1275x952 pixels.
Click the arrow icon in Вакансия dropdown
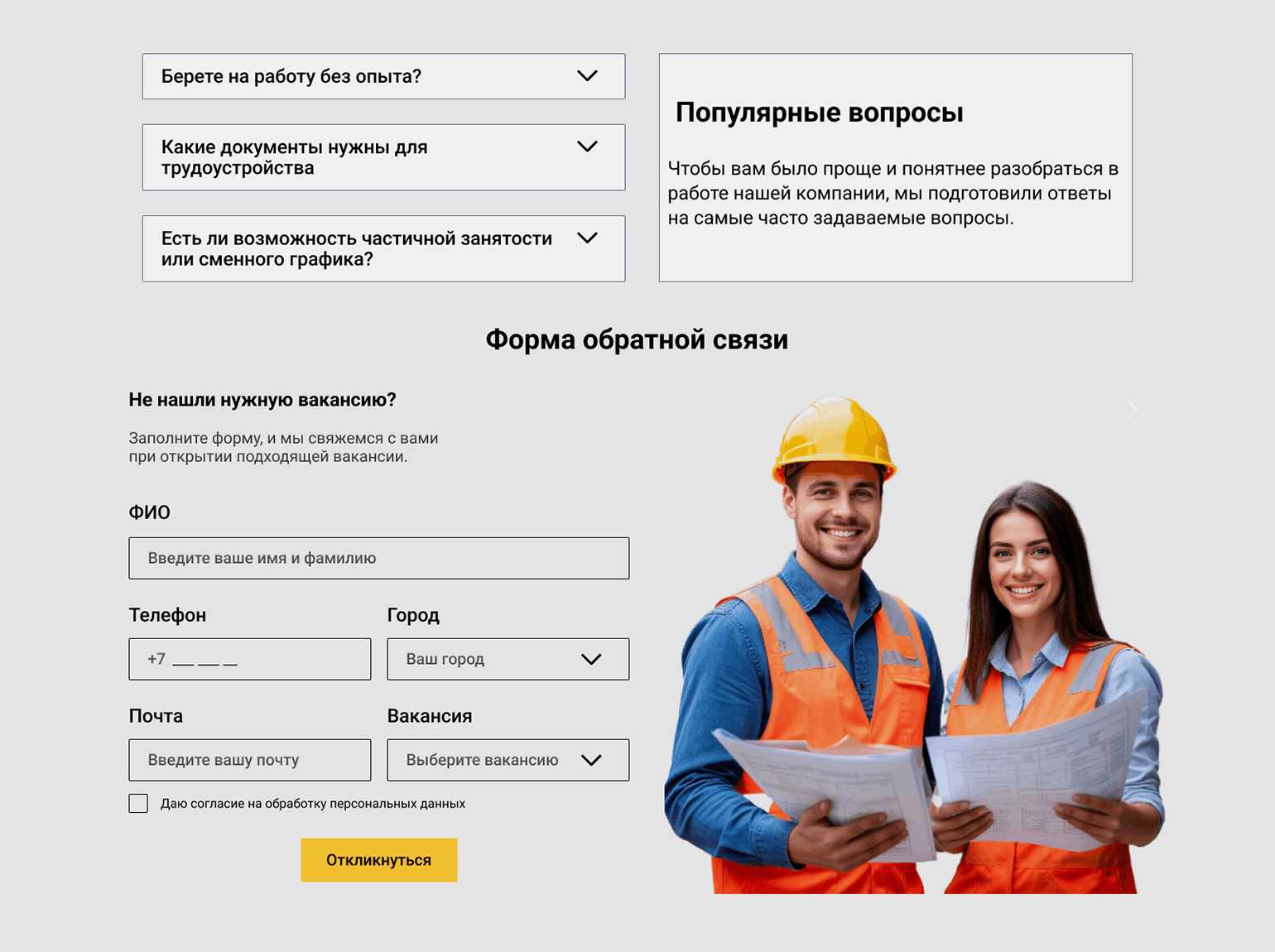(x=591, y=760)
